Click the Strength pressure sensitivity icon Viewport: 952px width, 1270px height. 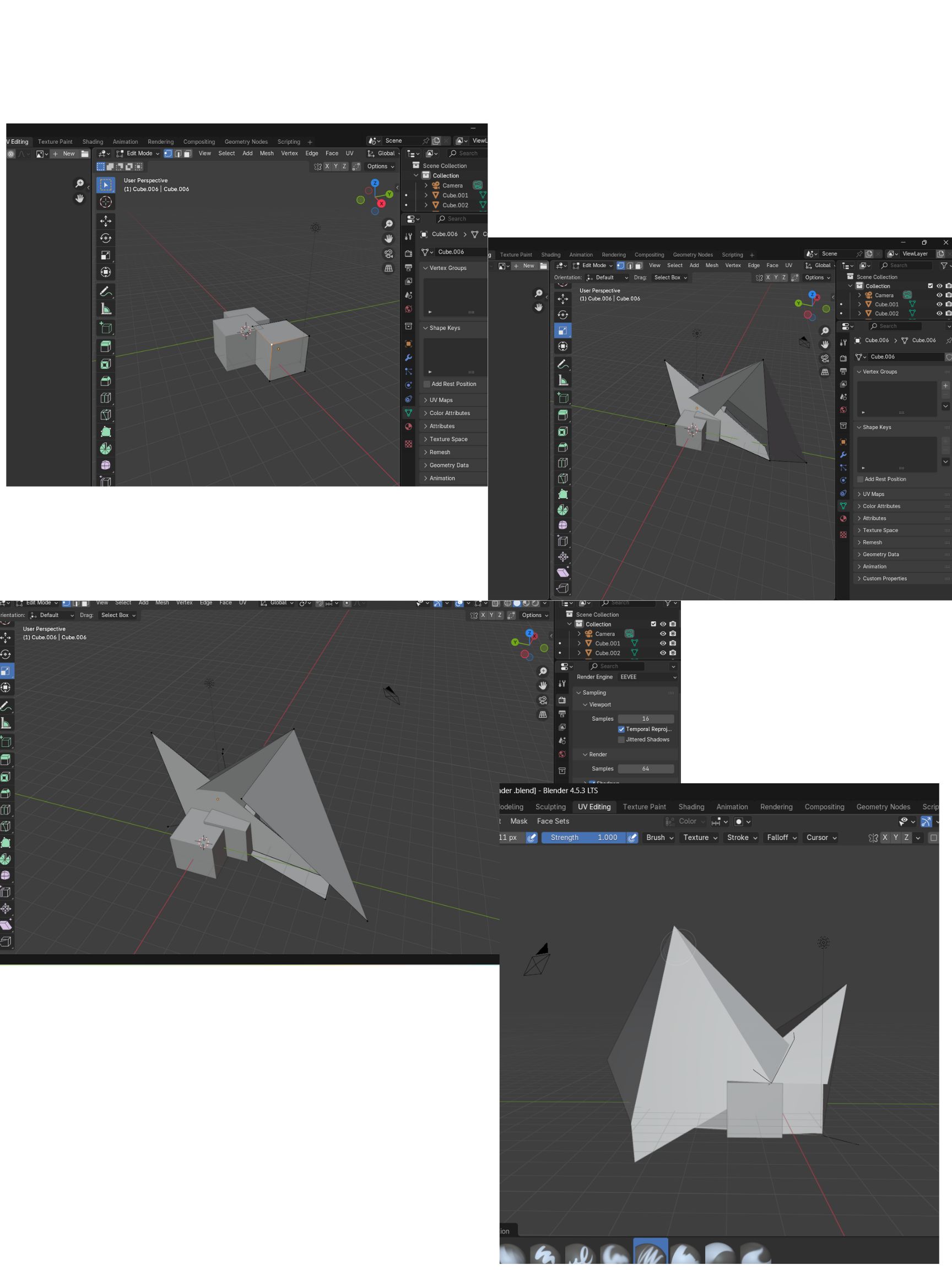[632, 838]
